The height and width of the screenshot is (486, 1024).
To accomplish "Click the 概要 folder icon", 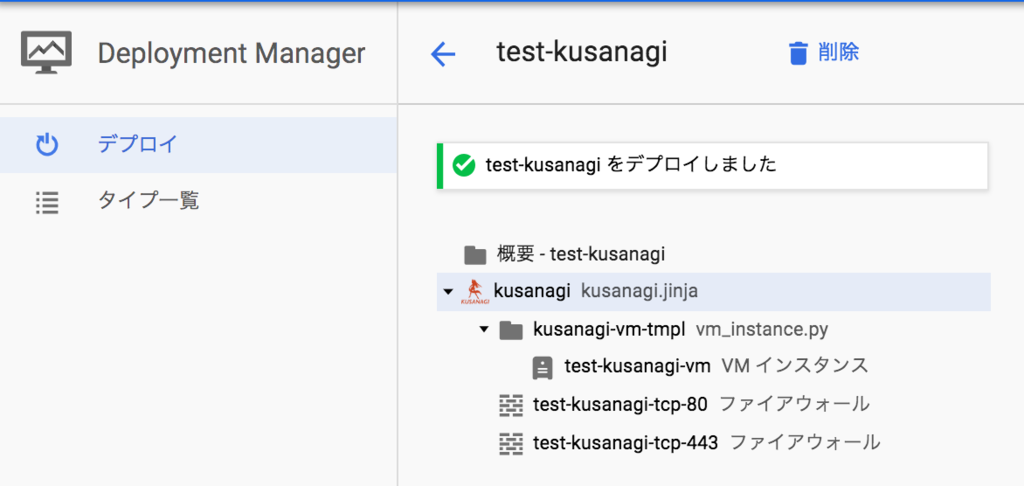I will 475,254.
